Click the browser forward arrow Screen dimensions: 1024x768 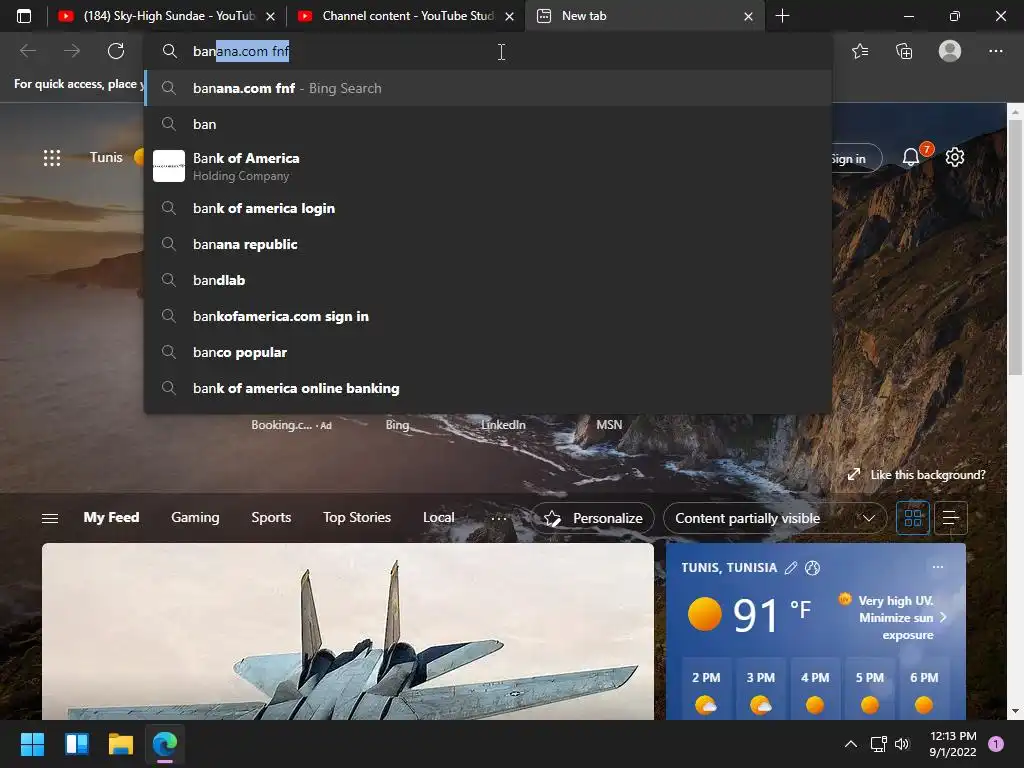72,51
